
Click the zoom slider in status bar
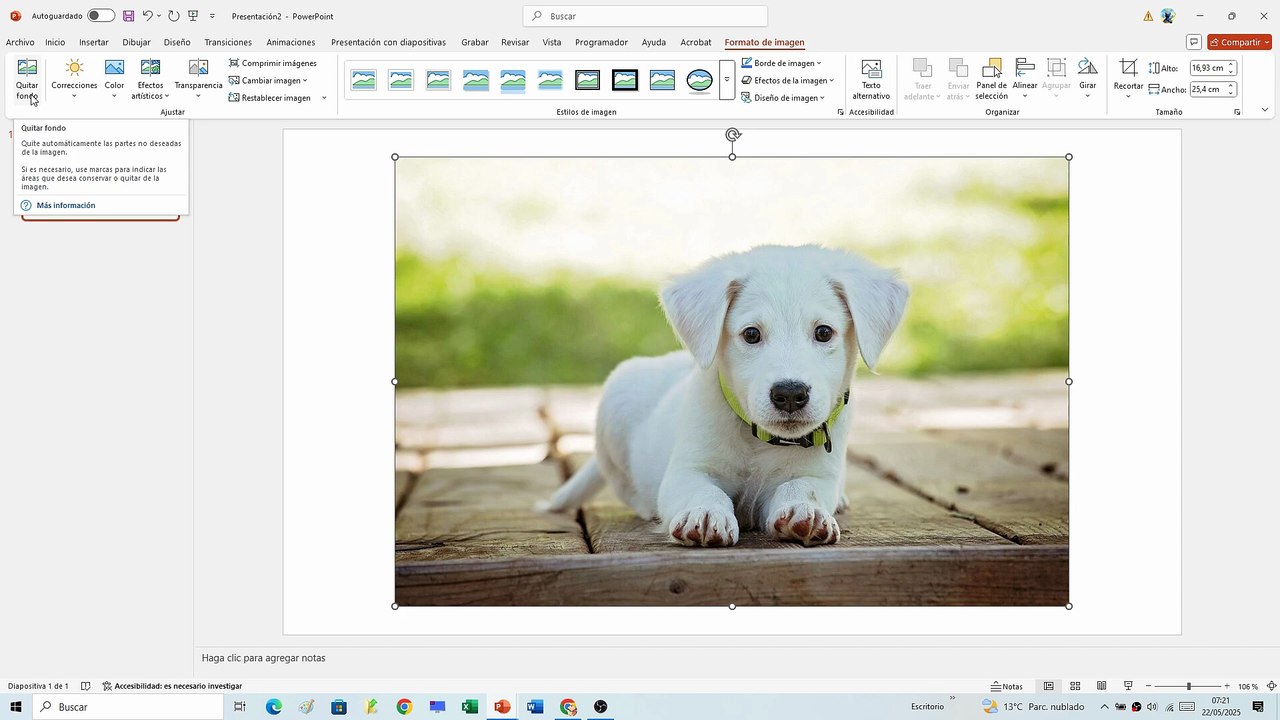[x=1188, y=686]
